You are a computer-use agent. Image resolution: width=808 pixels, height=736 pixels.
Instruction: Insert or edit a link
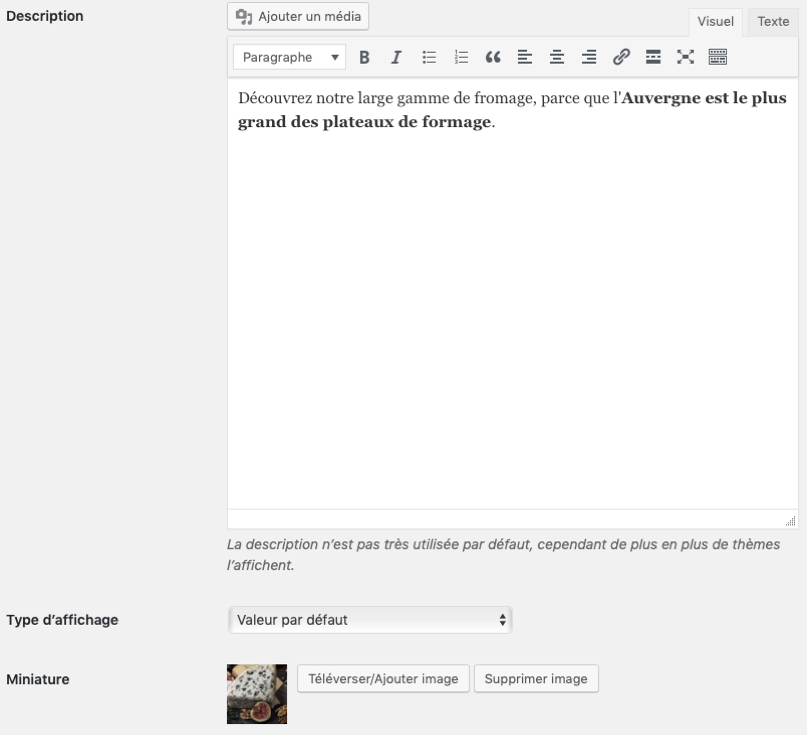tap(621, 58)
